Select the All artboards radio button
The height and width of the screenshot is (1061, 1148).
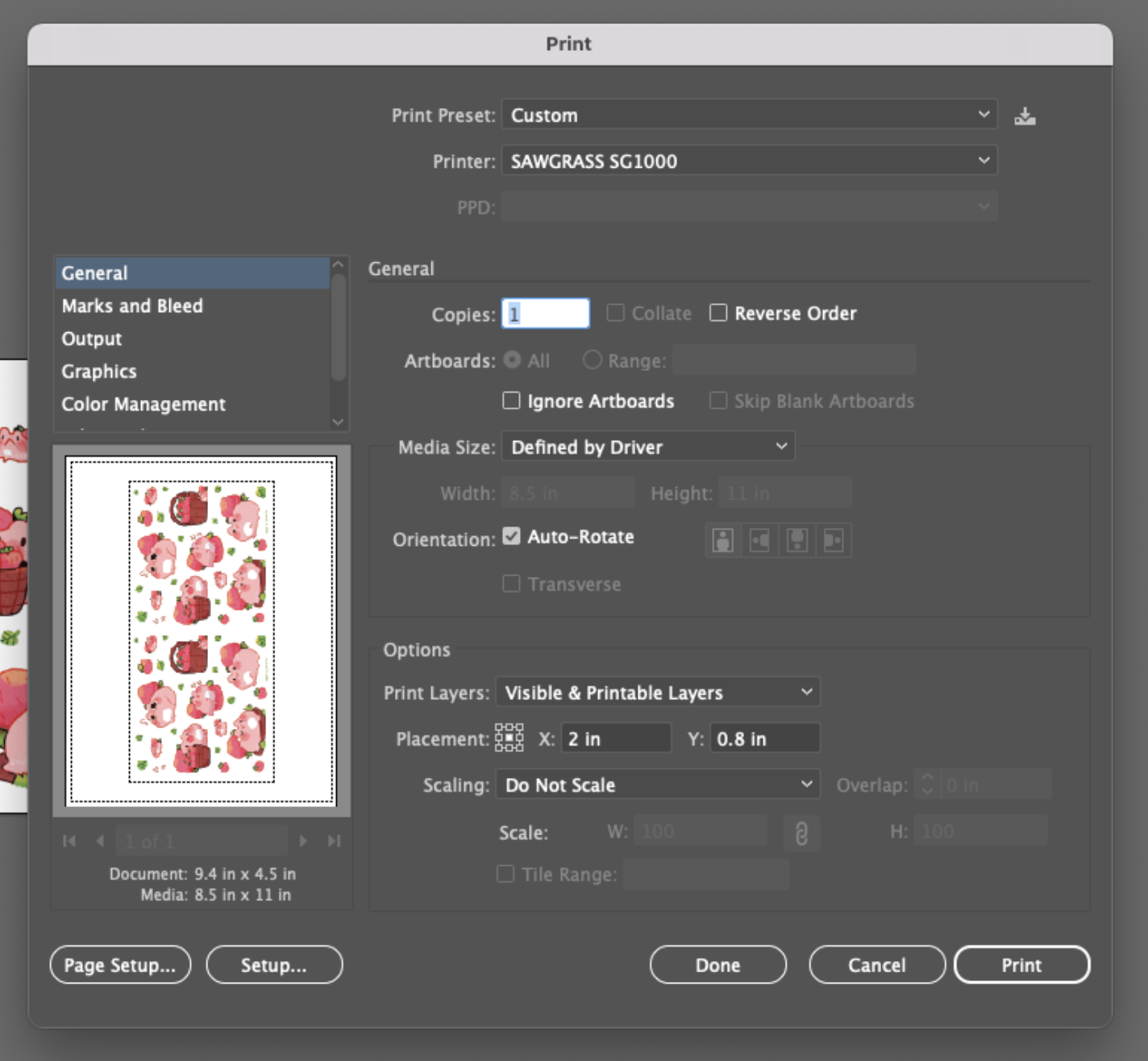(x=512, y=360)
